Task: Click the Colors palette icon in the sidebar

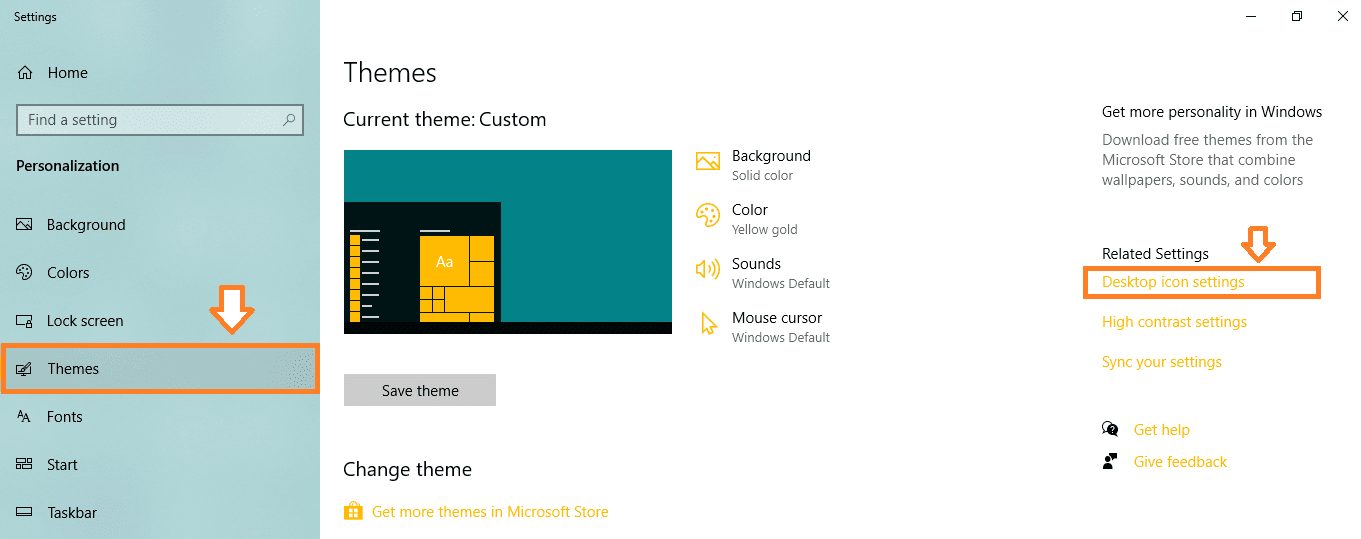Action: [x=25, y=273]
